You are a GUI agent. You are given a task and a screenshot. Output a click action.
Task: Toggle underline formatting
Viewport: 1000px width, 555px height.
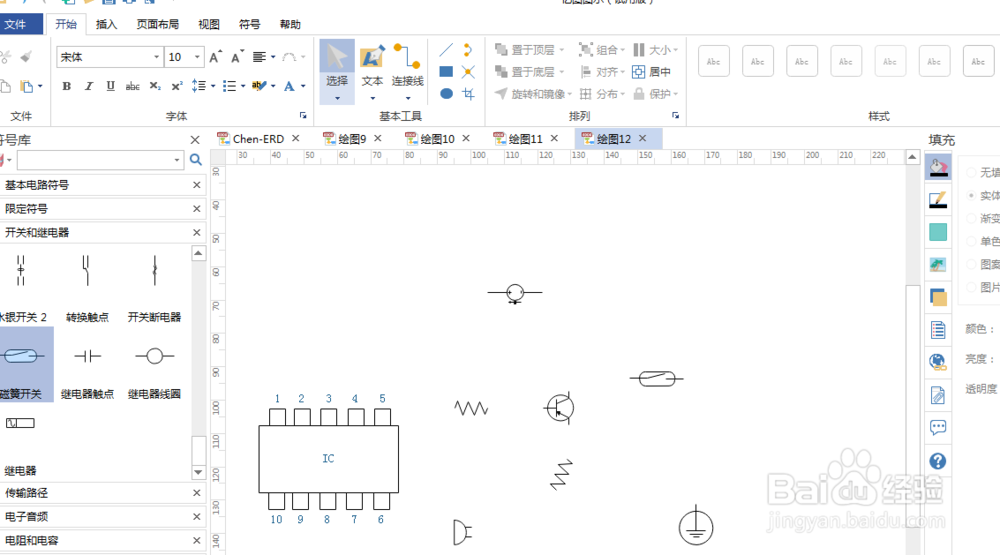[x=110, y=85]
